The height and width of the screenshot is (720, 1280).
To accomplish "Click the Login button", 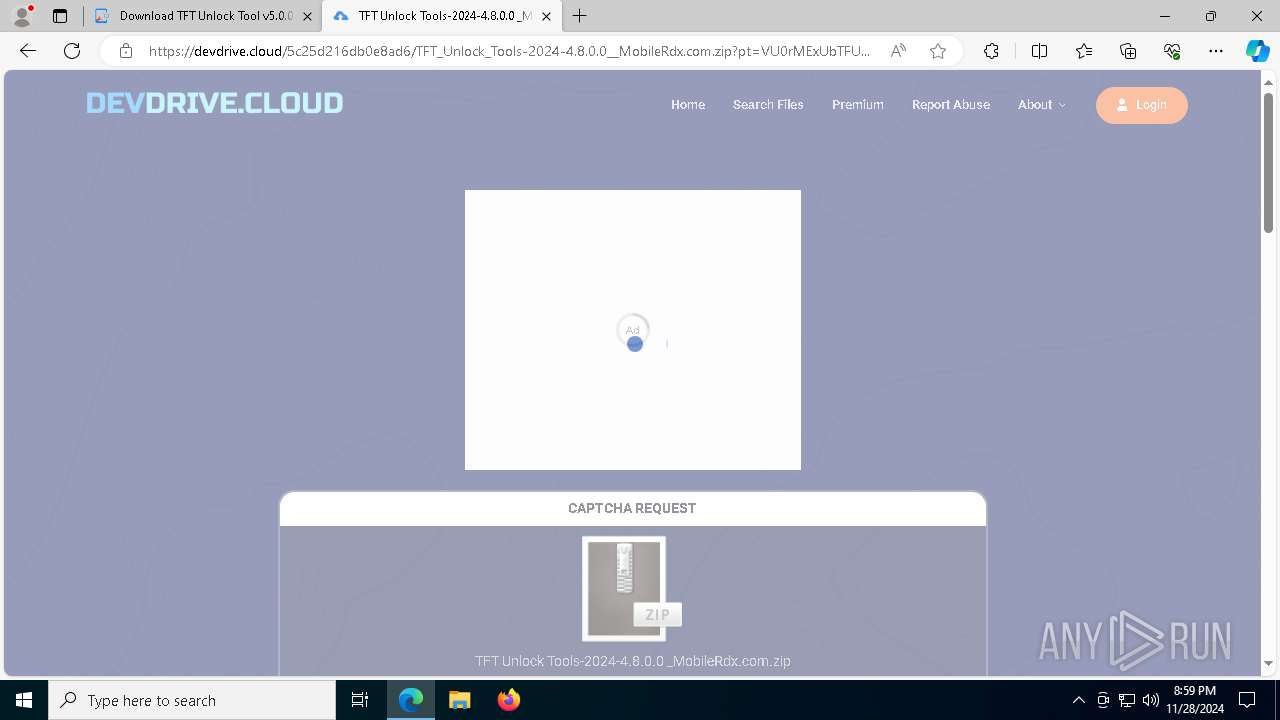I will (x=1142, y=105).
